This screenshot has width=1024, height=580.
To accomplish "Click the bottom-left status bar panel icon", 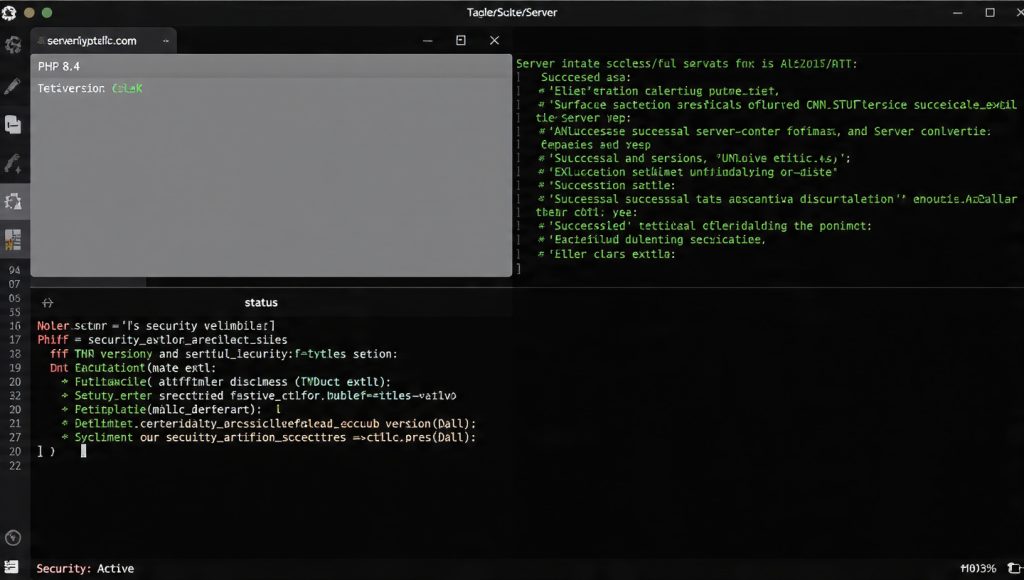I will click(x=12, y=566).
